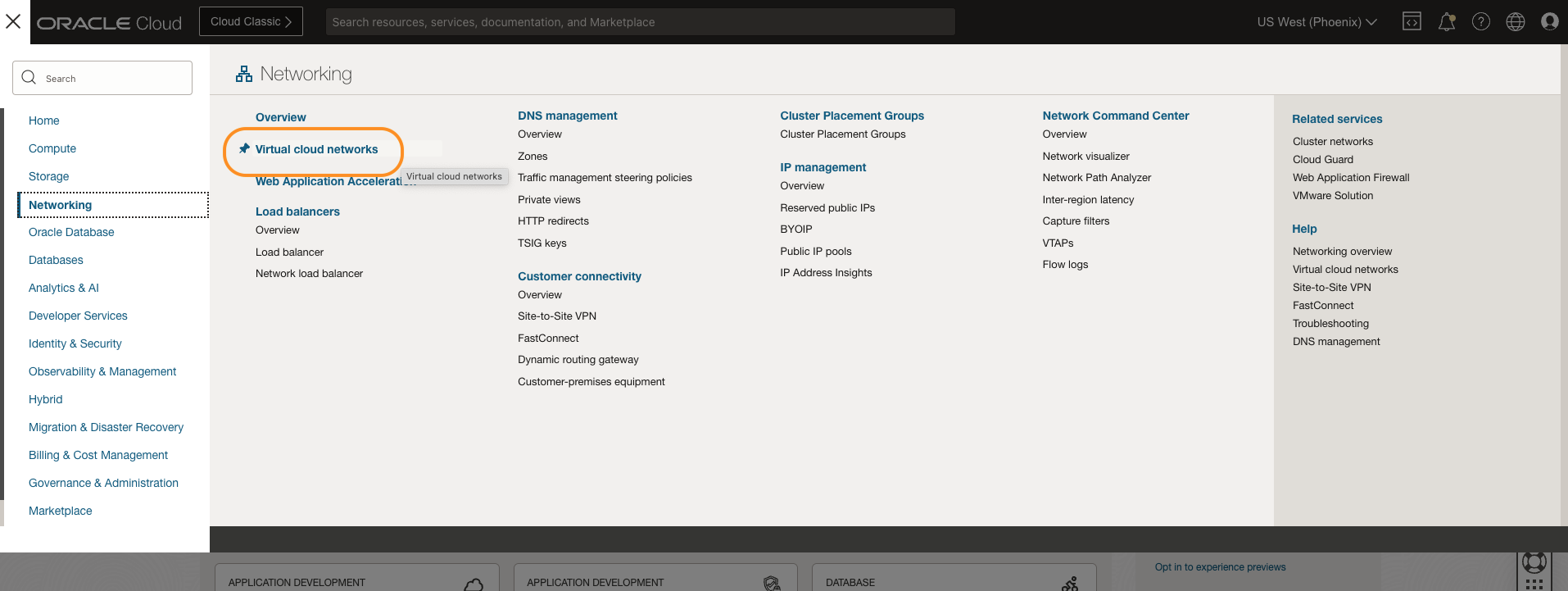Select Home in navigation menu

[44, 120]
